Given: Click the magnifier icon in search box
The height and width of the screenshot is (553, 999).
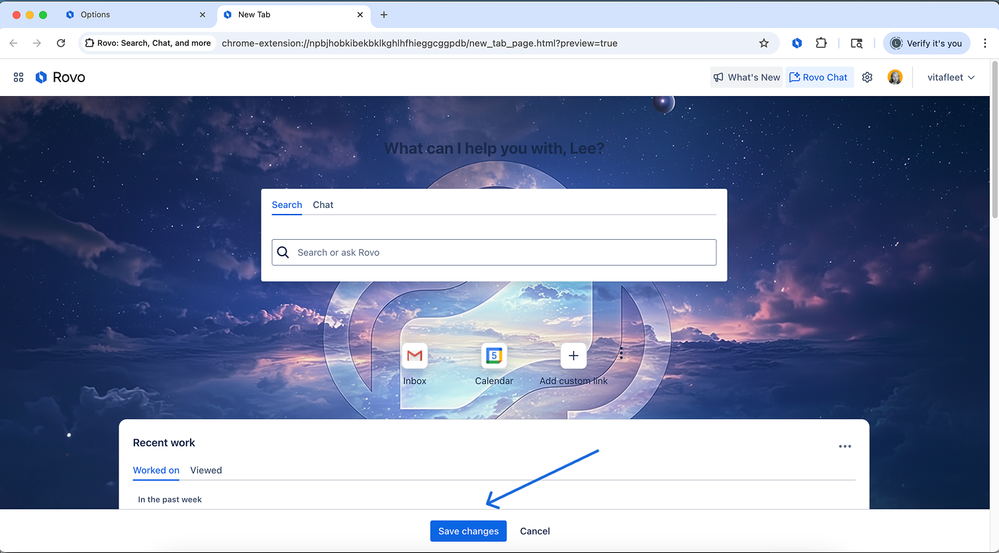Looking at the screenshot, I should [x=283, y=252].
